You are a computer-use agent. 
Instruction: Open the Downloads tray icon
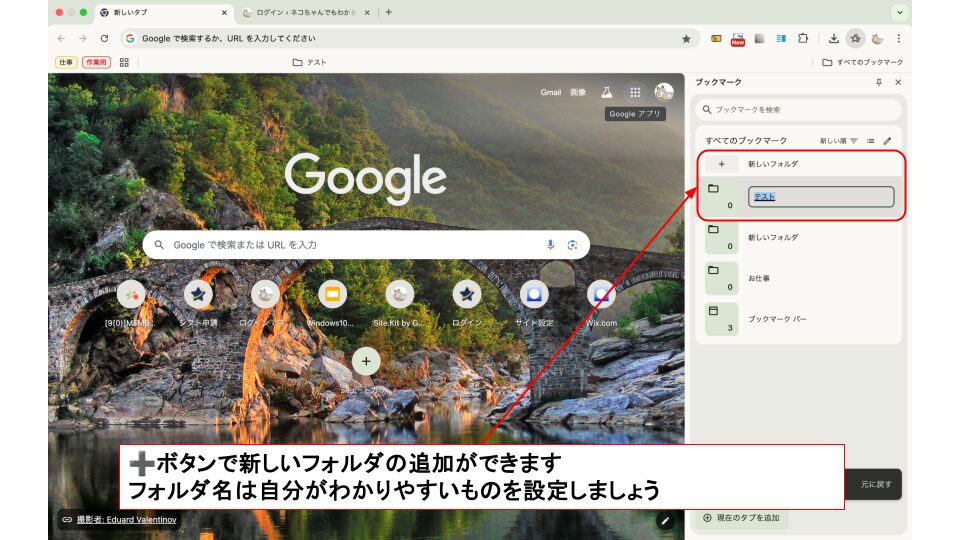pos(834,38)
